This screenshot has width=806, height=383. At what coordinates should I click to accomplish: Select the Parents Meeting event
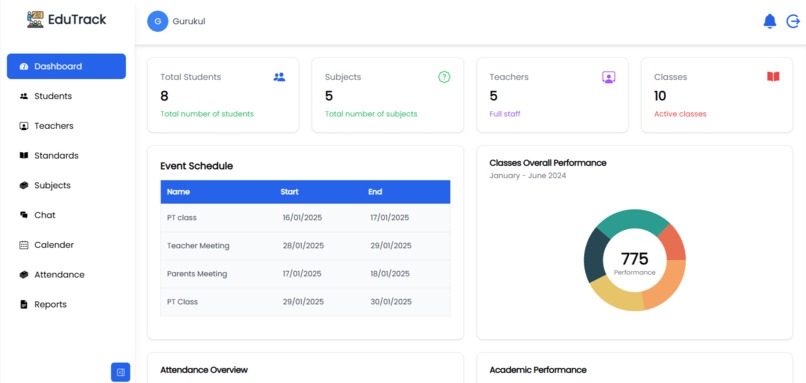click(305, 273)
